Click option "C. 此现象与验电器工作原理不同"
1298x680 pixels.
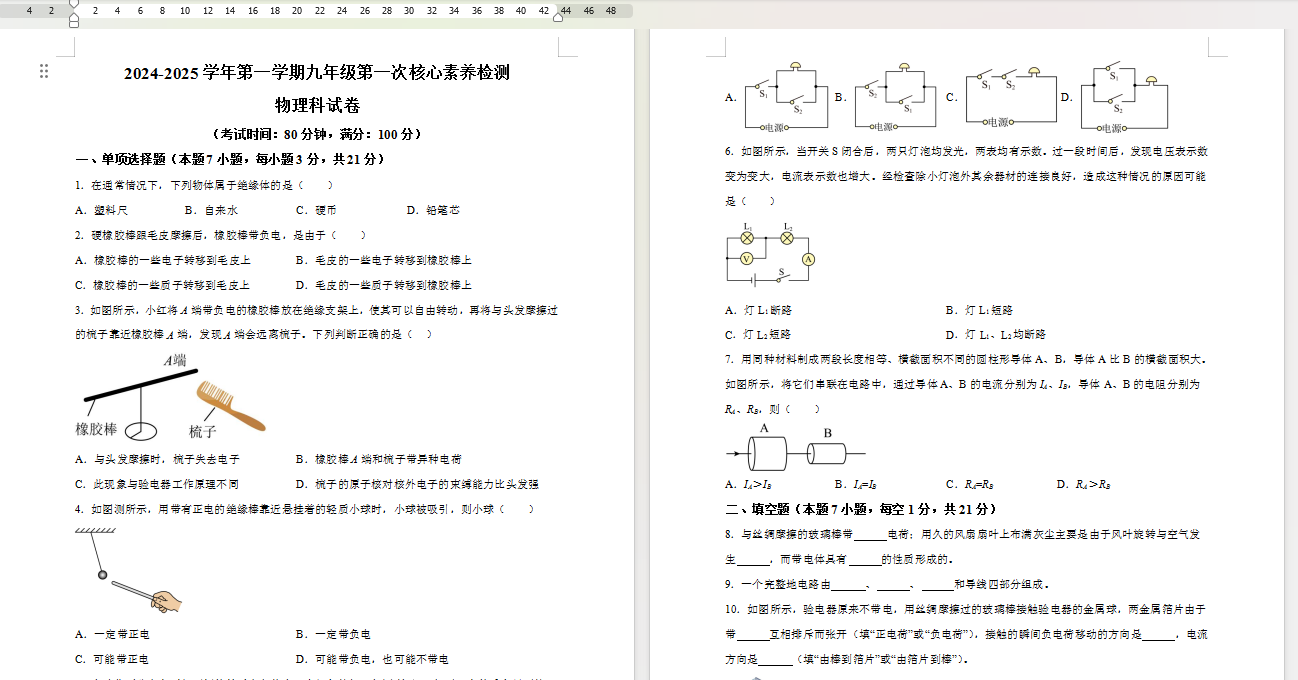(x=157, y=484)
